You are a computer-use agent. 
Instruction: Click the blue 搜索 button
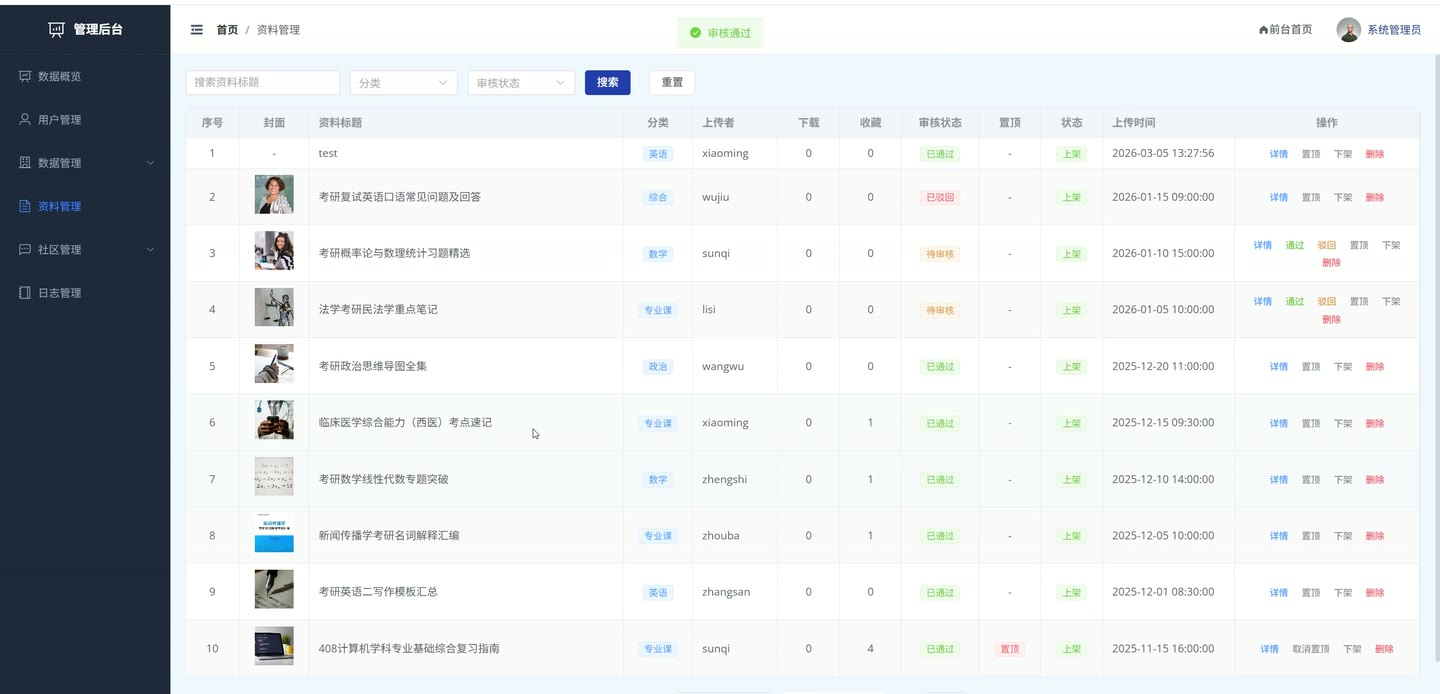608,82
